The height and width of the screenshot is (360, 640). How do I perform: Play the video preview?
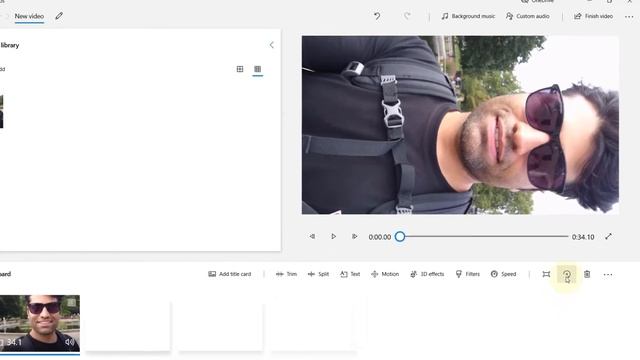pyautogui.click(x=333, y=236)
